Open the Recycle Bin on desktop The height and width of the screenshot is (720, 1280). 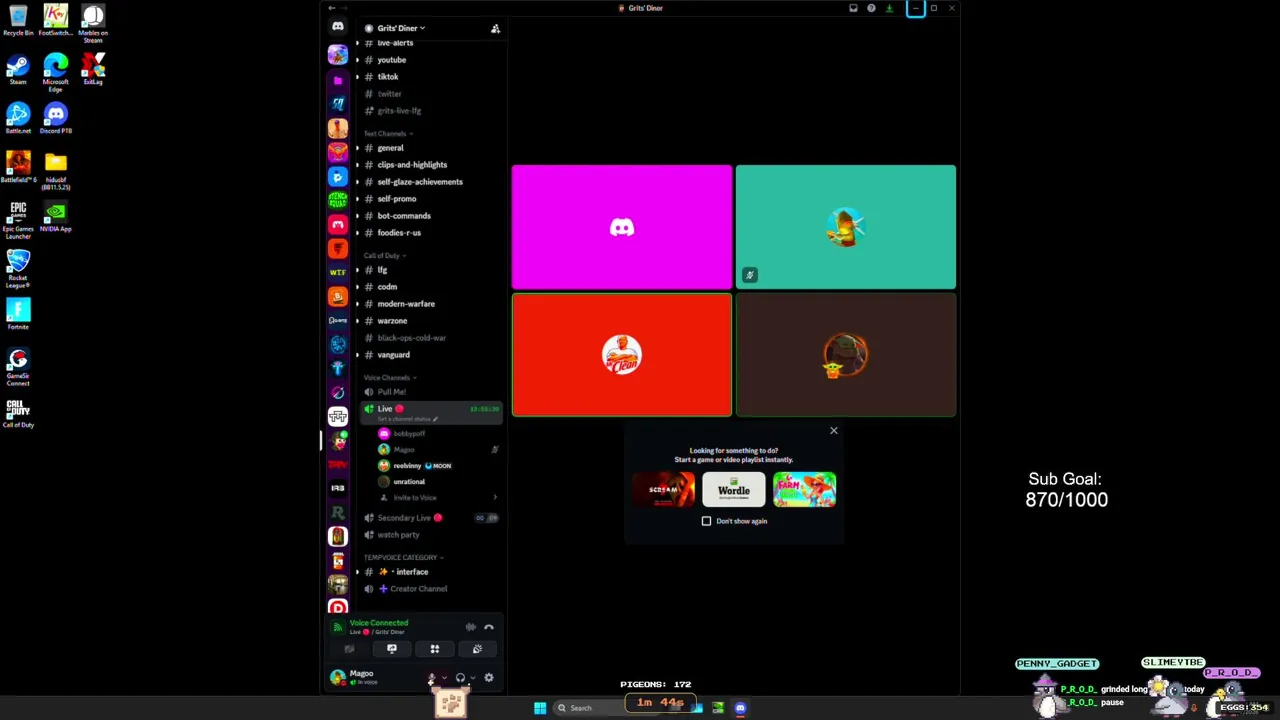18,20
